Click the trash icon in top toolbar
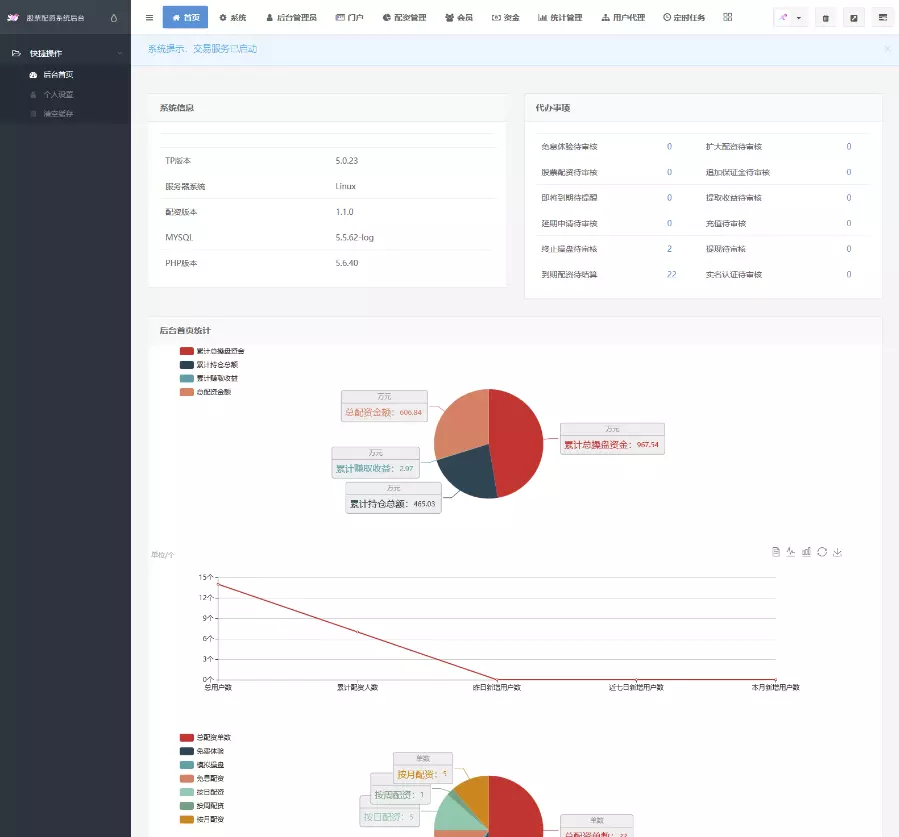 coord(825,18)
